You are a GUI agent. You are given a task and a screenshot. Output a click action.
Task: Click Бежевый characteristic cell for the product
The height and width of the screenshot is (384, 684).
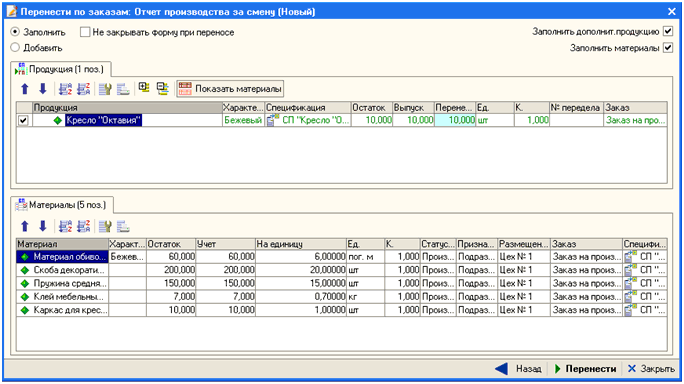coord(243,120)
